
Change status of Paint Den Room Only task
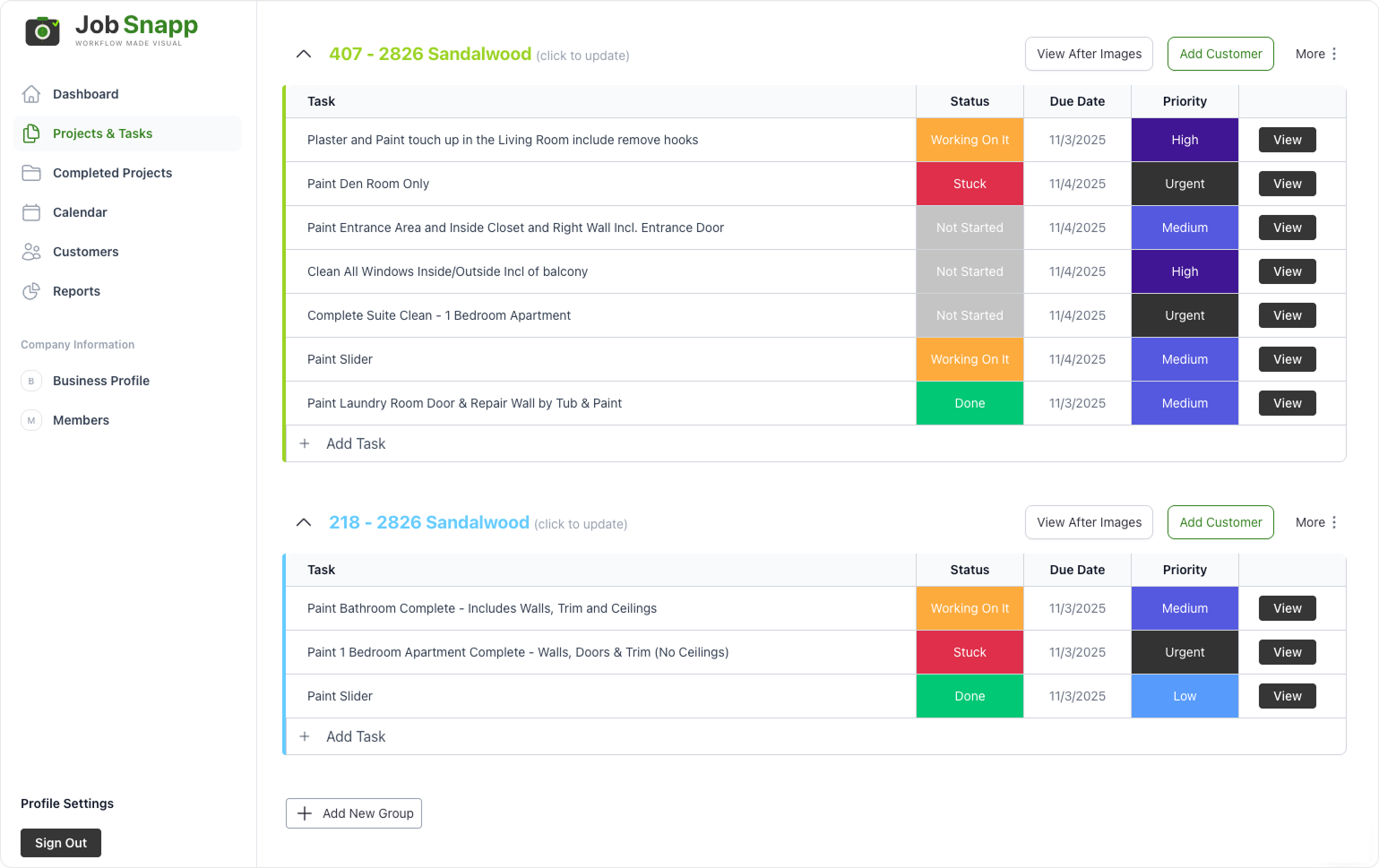(x=970, y=184)
